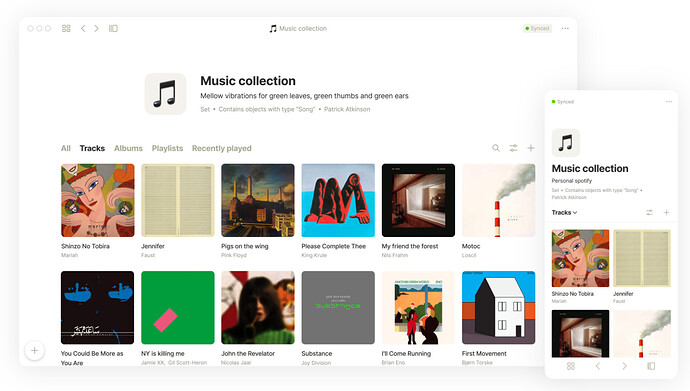Click 'Patrick Atkinson' author in main header
Screen dimensions: 690x391
347,109
